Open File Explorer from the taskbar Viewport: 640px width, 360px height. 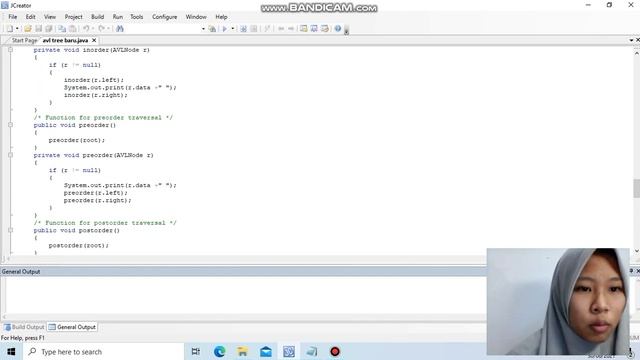coord(242,352)
